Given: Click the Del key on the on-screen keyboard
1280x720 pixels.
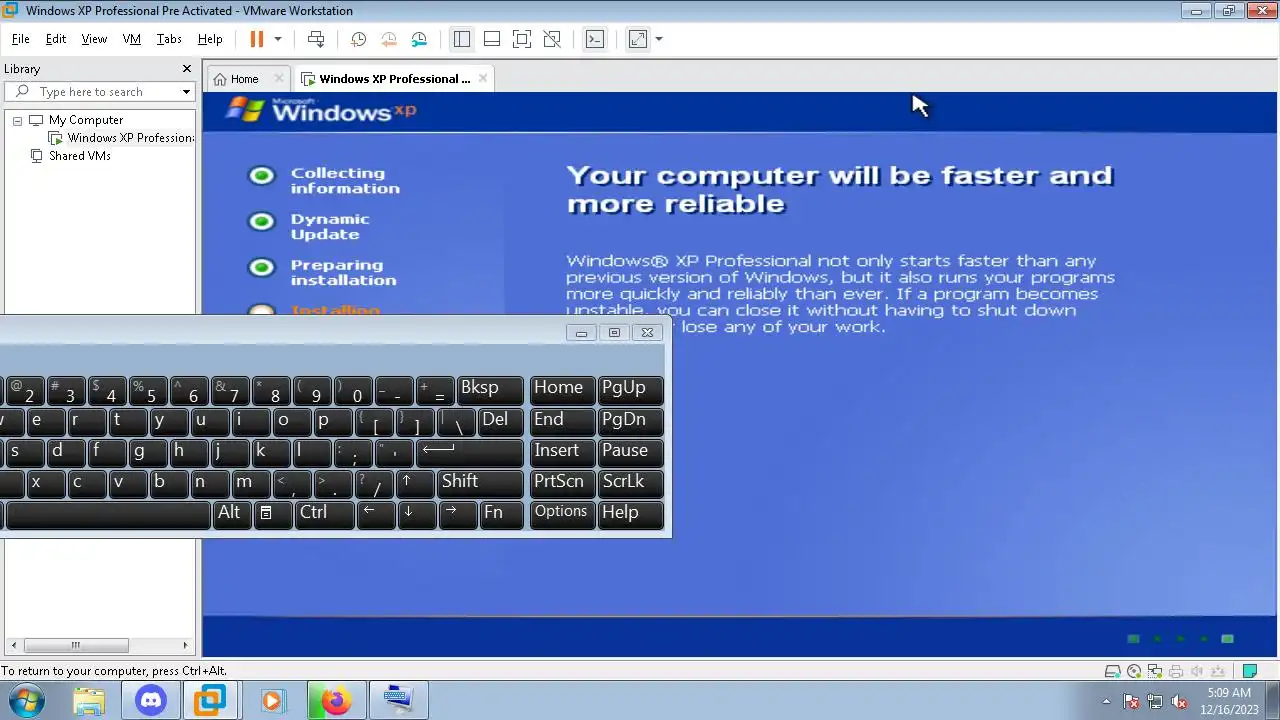Looking at the screenshot, I should tap(501, 421).
